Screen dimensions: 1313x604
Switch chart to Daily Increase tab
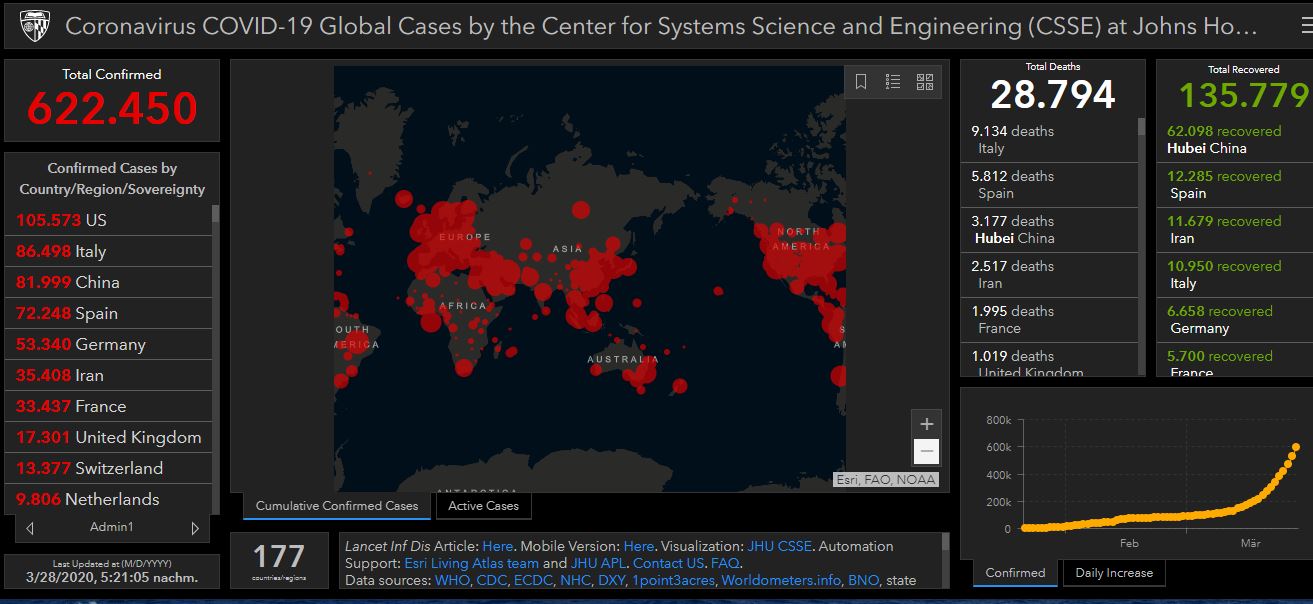tap(1113, 573)
